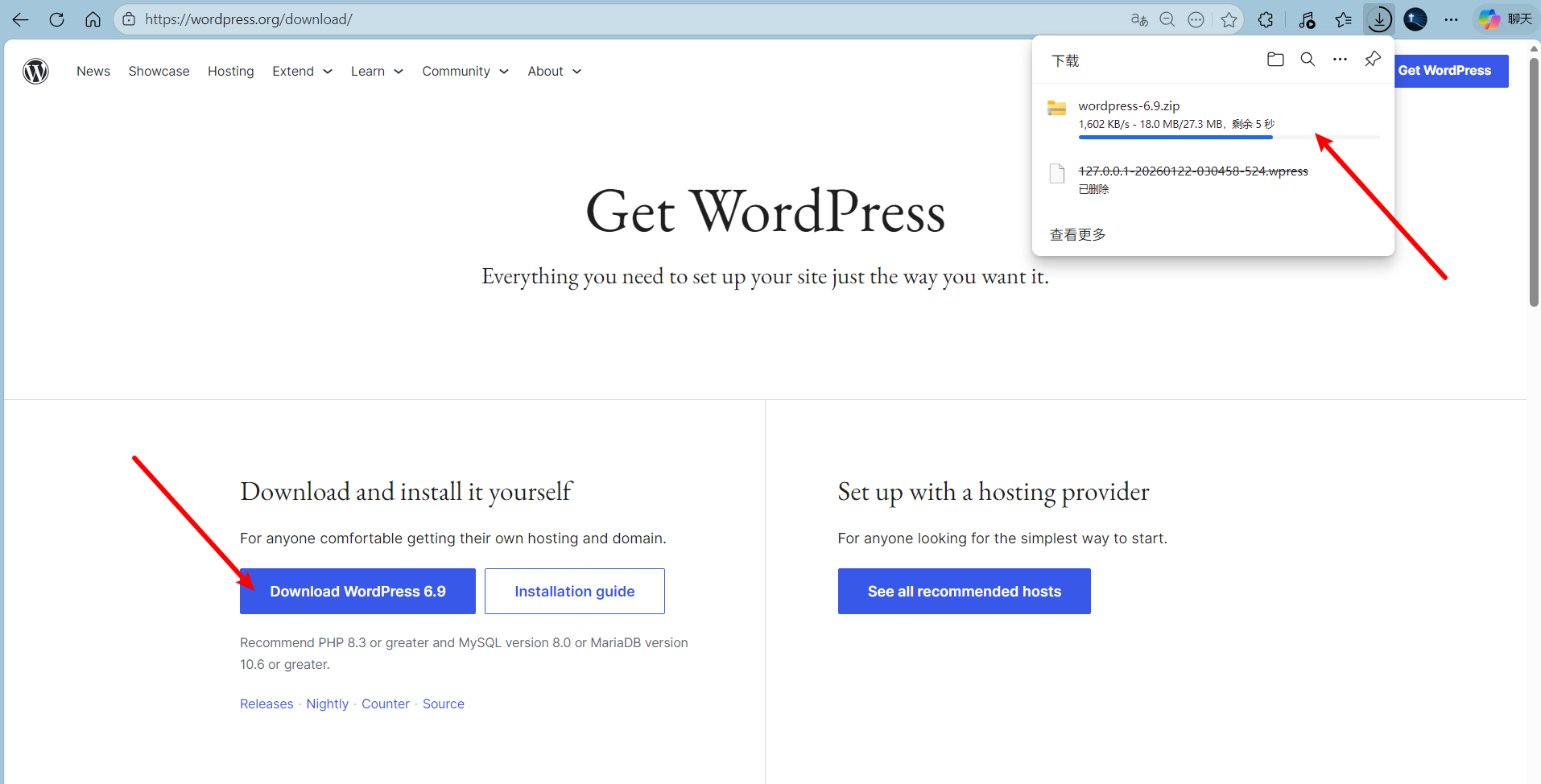The height and width of the screenshot is (784, 1541).
Task: Click the Get WordPress page heading
Action: (x=765, y=212)
